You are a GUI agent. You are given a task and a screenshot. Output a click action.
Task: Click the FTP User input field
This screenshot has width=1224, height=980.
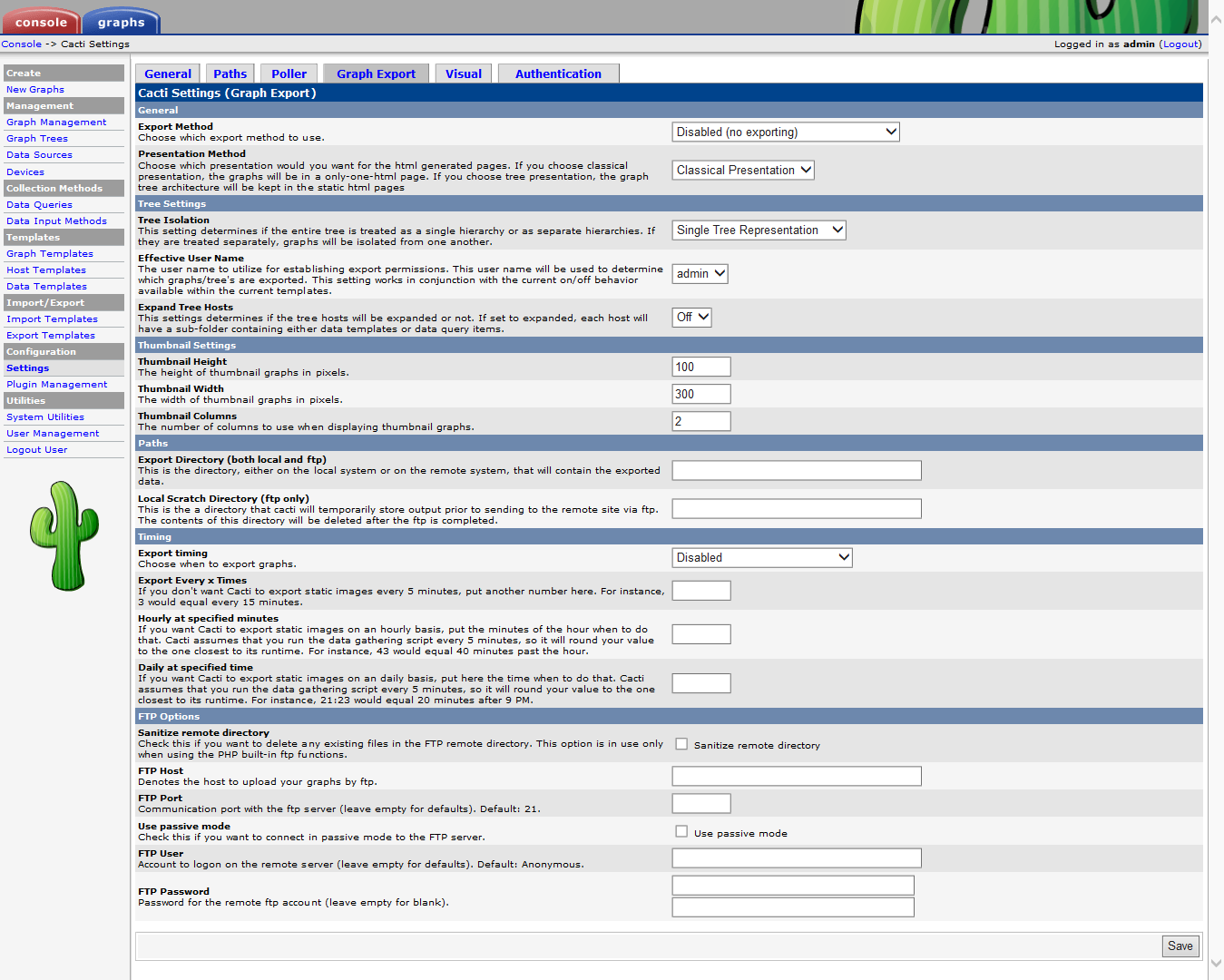pos(797,857)
